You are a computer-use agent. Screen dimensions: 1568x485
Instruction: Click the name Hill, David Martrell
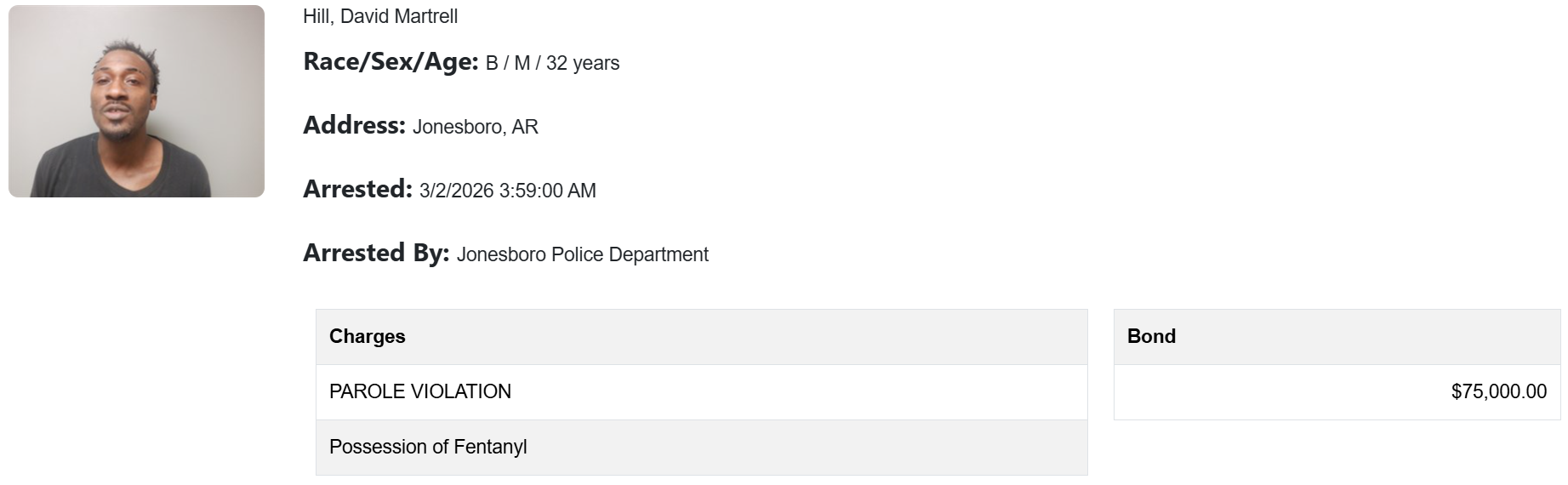[380, 16]
